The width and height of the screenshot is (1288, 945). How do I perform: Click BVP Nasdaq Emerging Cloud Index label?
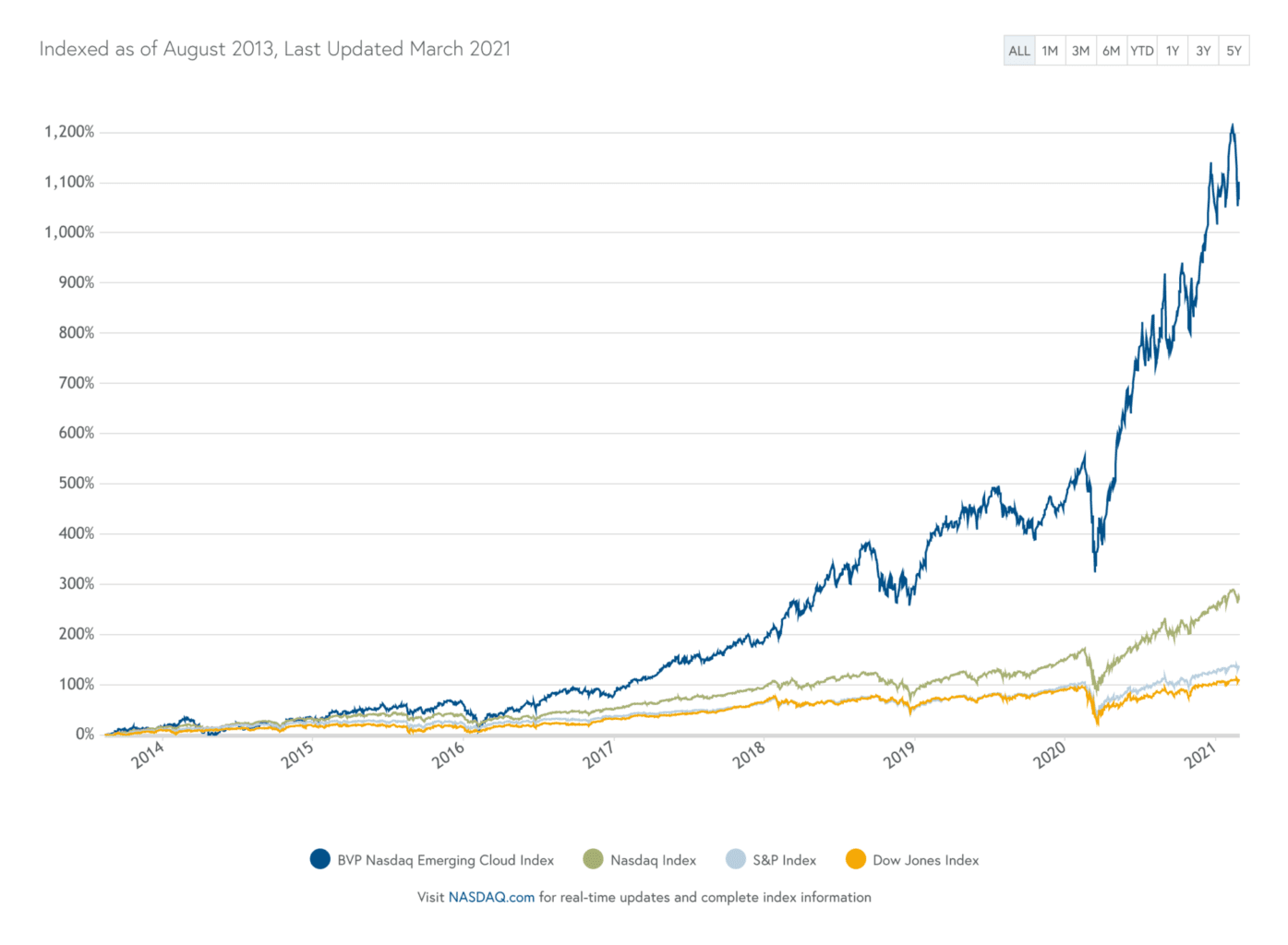pyautogui.click(x=446, y=860)
